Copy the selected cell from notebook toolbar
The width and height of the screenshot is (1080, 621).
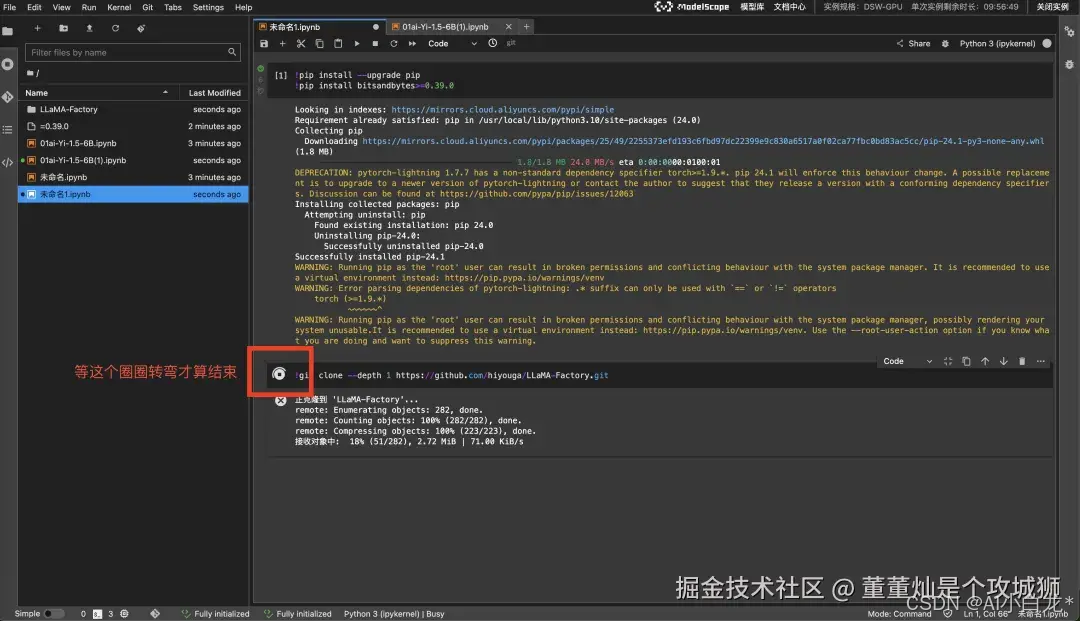click(x=320, y=43)
